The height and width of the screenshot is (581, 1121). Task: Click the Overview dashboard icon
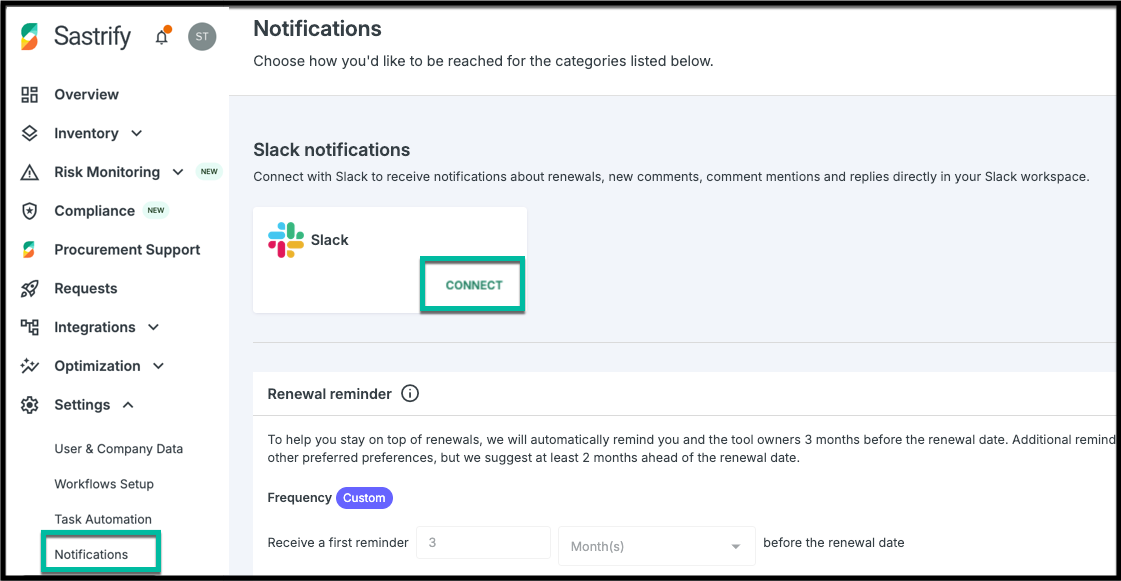(30, 95)
